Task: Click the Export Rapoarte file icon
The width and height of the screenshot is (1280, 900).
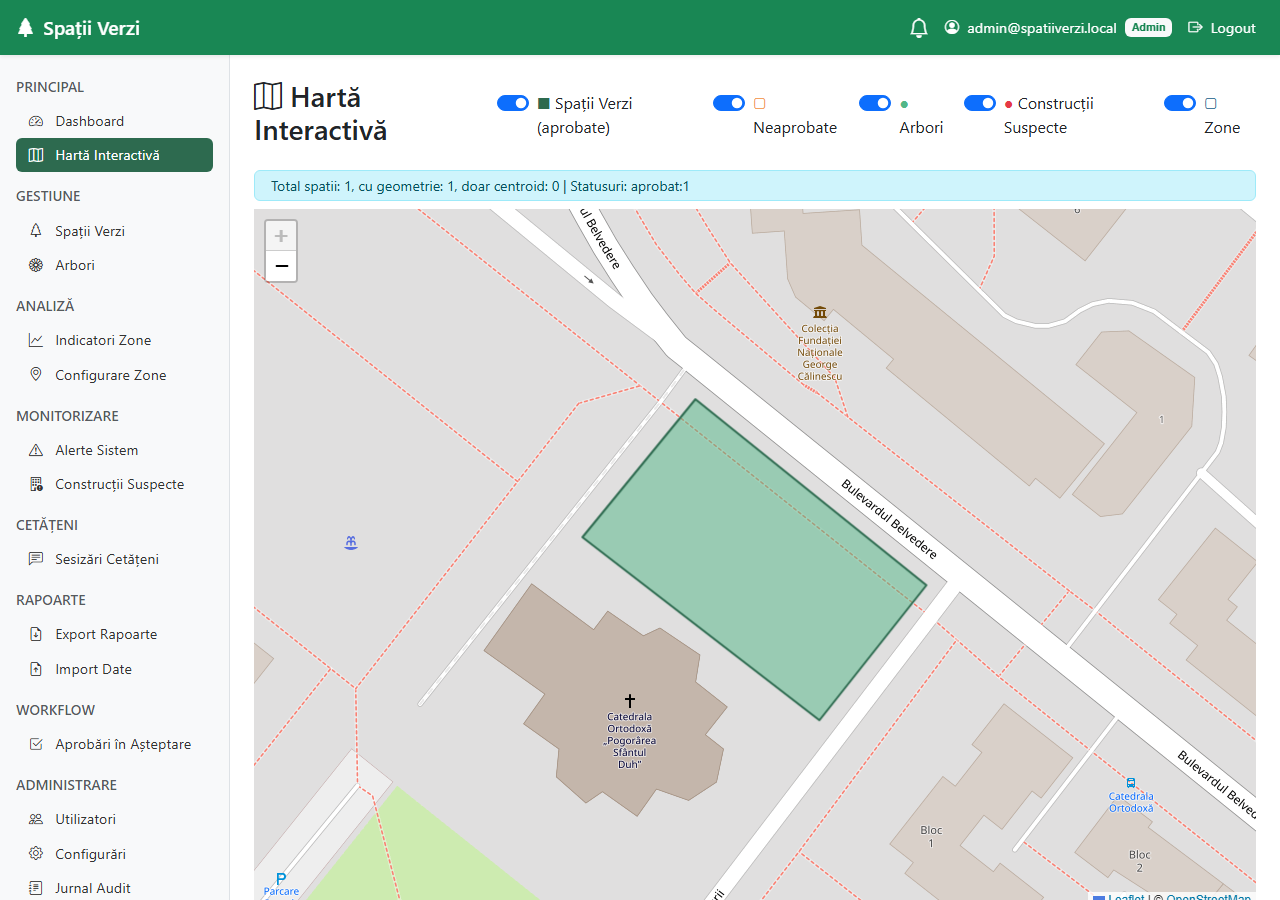Action: click(36, 634)
